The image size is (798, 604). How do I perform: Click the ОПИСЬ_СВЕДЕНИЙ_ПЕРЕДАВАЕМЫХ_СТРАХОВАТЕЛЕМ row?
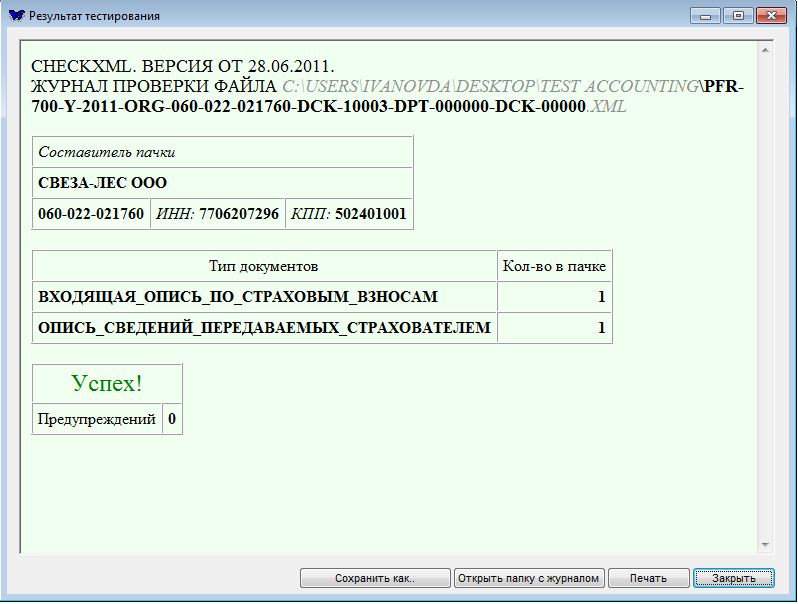[x=264, y=328]
